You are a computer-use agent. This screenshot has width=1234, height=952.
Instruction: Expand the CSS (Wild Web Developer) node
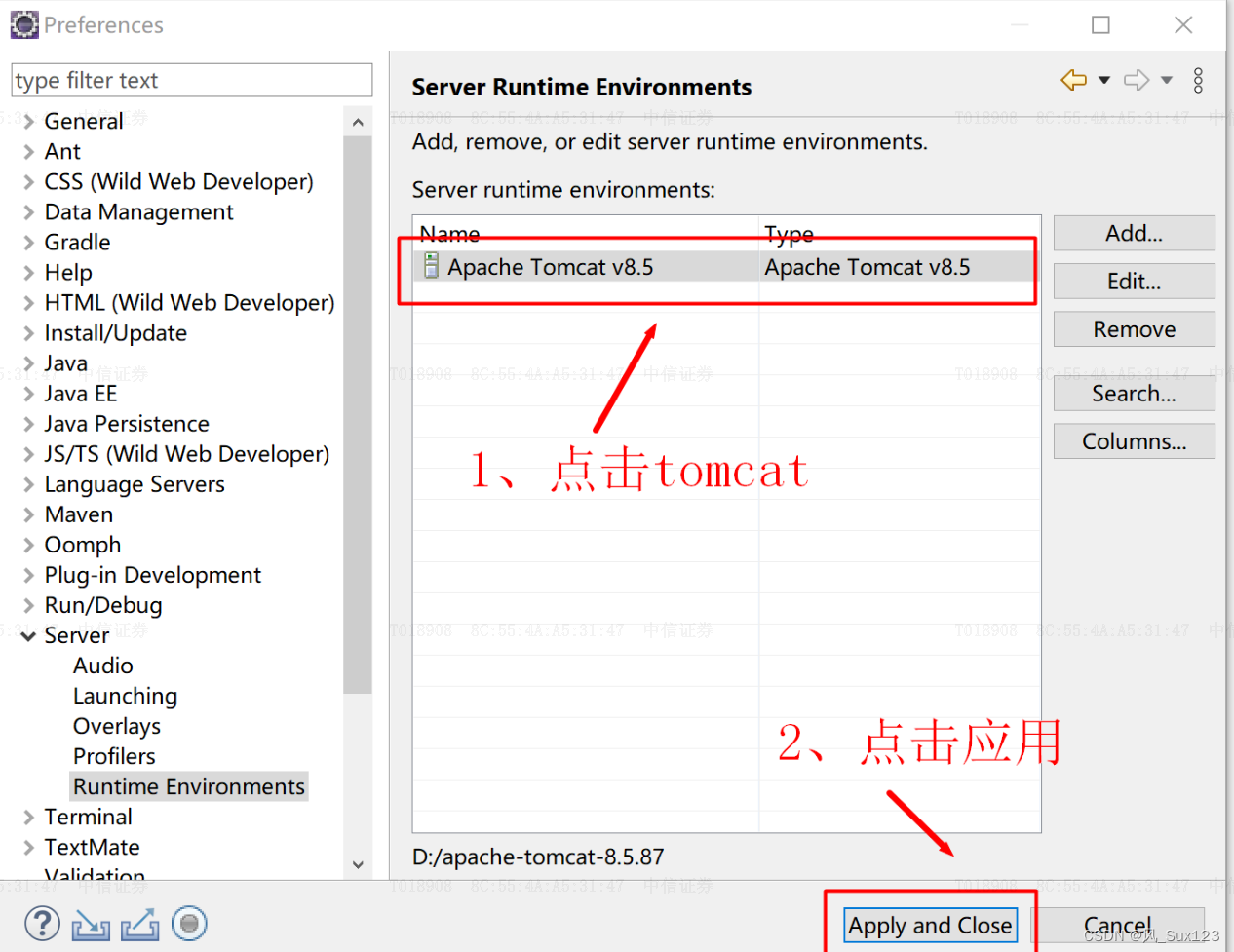29,182
